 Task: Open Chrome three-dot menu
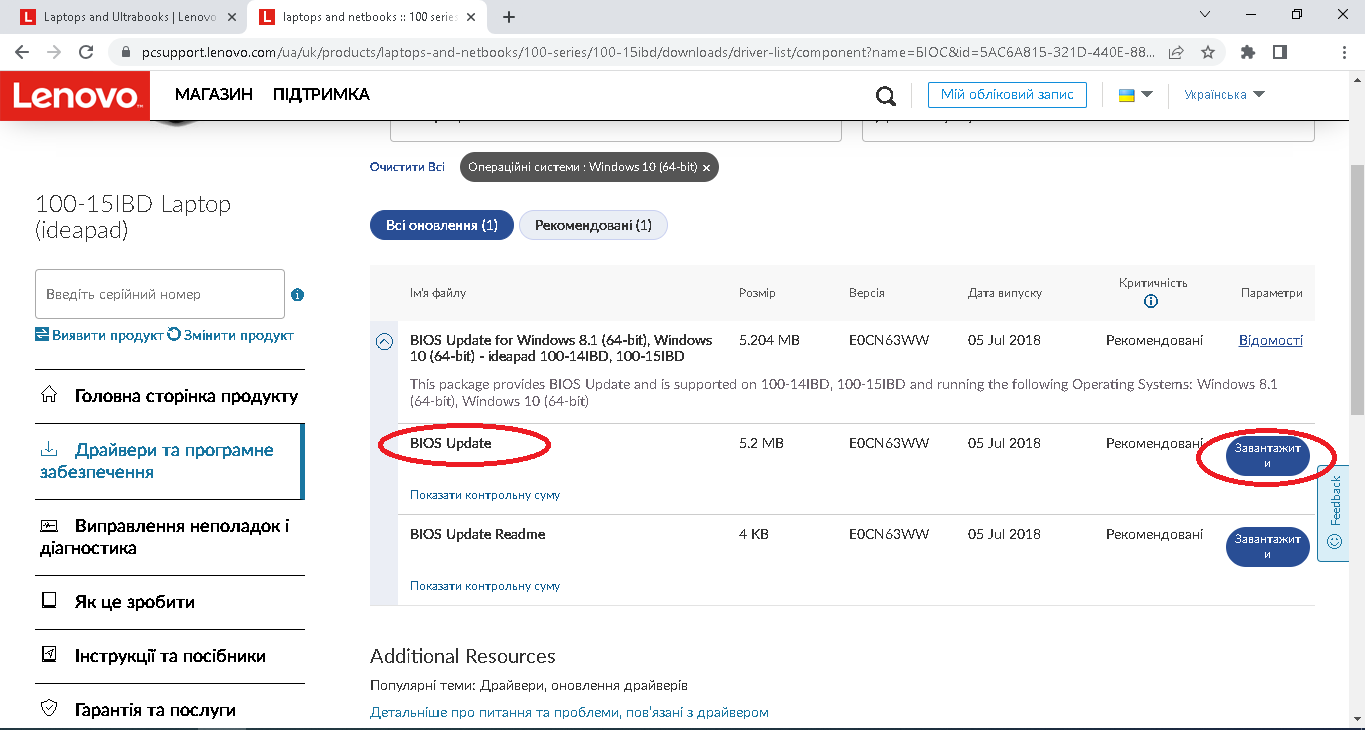1343,52
